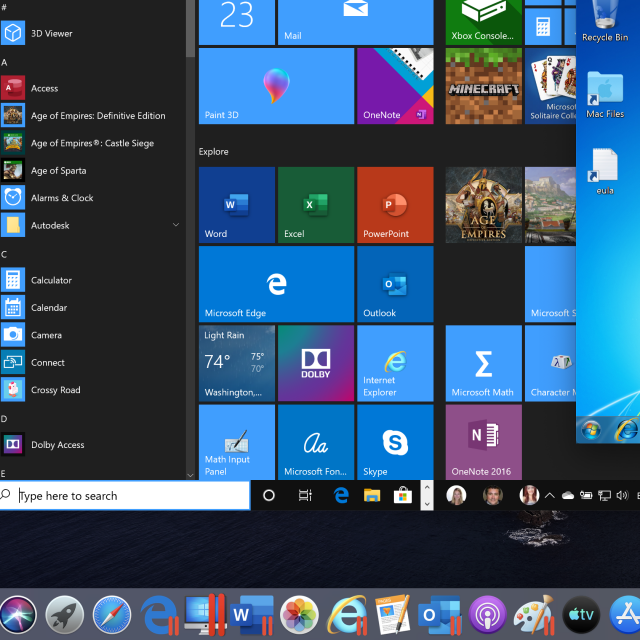
Task: Launch Crossy Road from the list
Action: (x=92, y=390)
